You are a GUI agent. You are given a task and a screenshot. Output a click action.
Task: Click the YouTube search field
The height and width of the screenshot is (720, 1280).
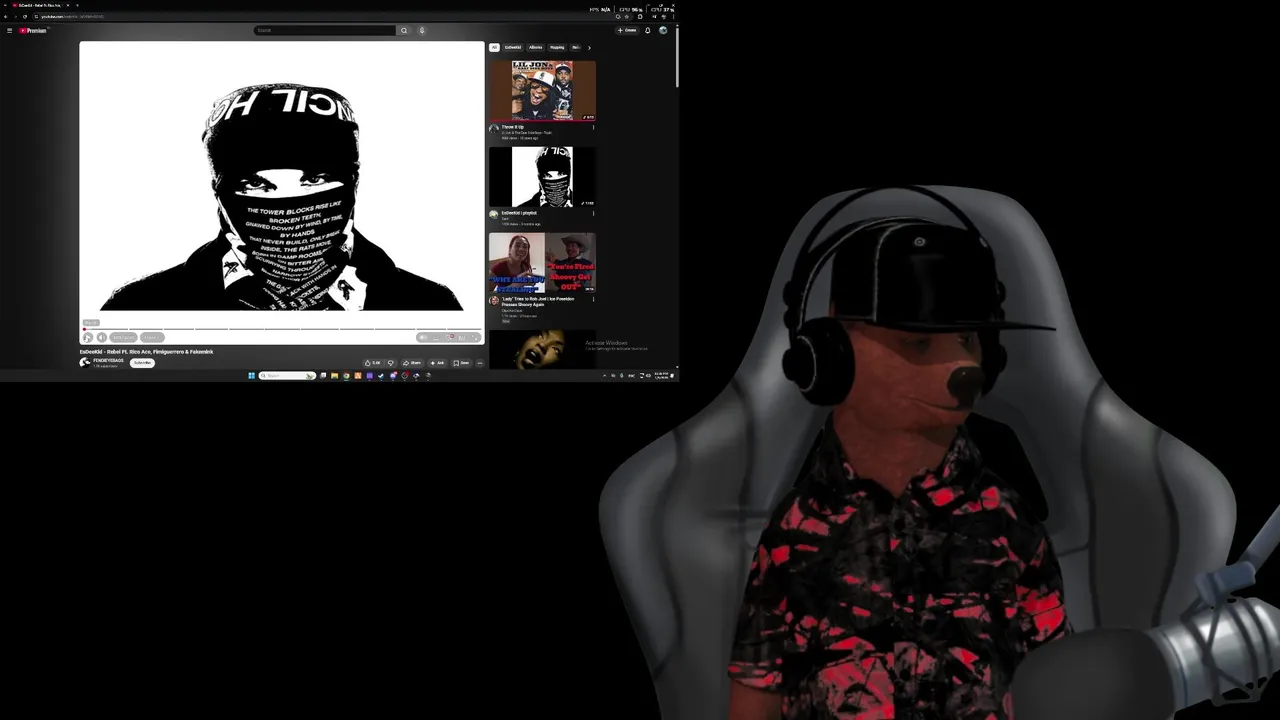325,30
